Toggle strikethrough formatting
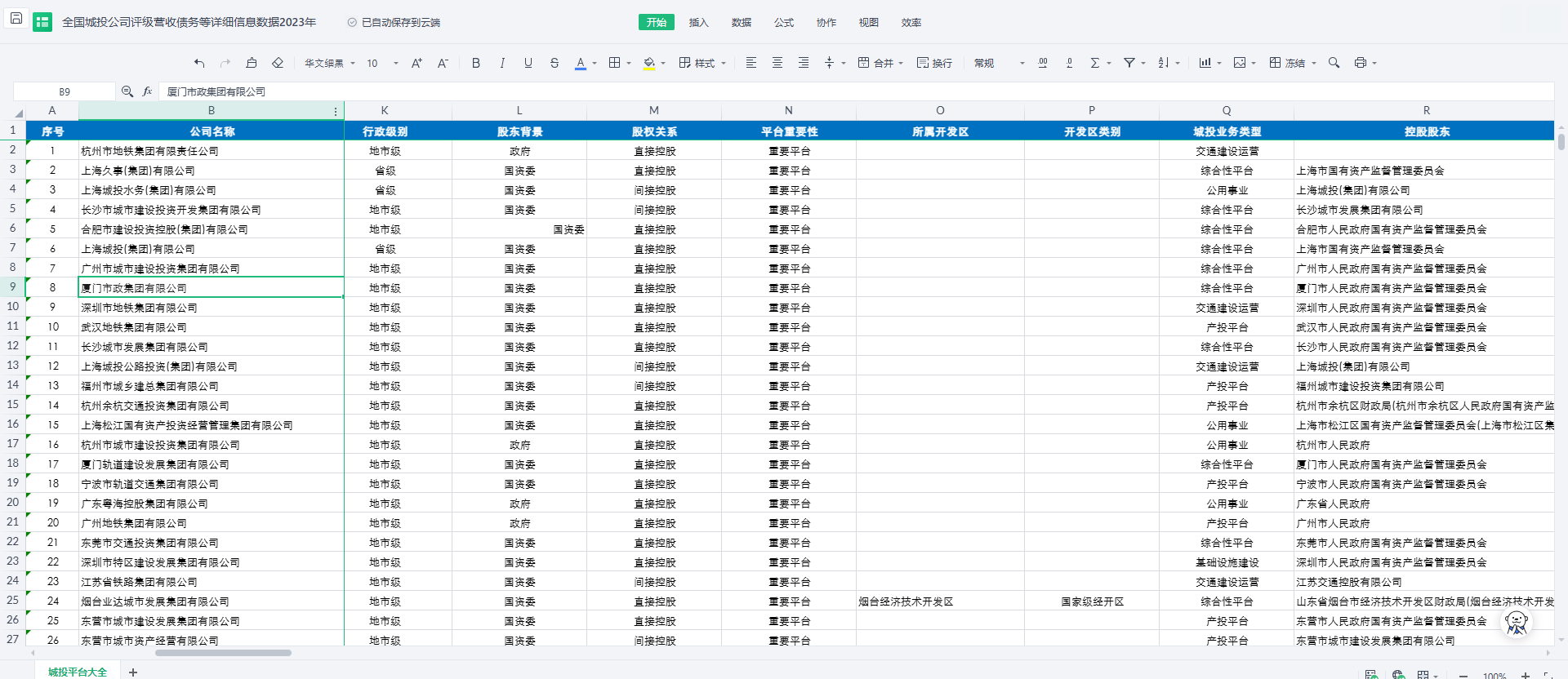The height and width of the screenshot is (679, 1568). 555,63
